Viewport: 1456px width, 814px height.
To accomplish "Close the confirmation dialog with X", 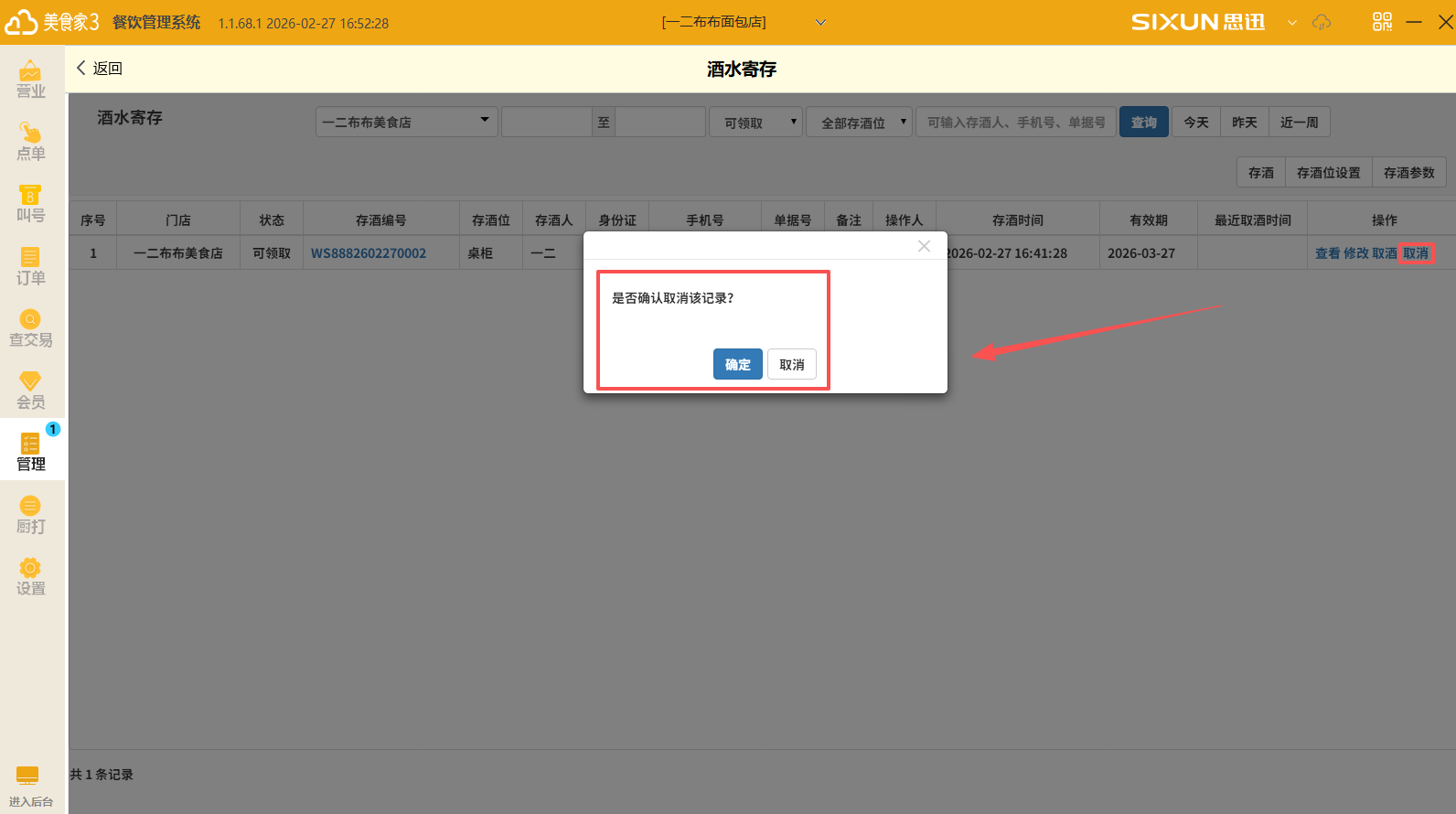I will (x=924, y=246).
